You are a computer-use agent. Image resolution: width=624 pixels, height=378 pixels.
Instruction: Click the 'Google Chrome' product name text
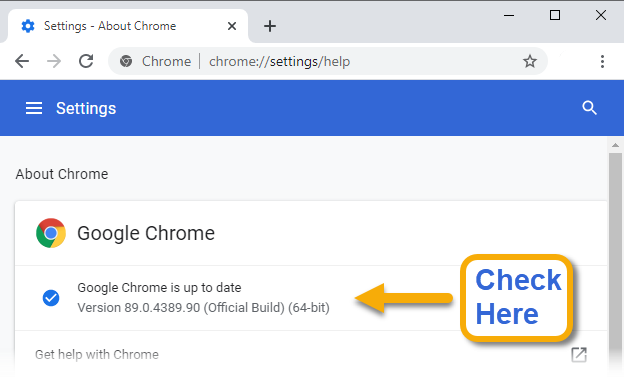click(x=146, y=233)
